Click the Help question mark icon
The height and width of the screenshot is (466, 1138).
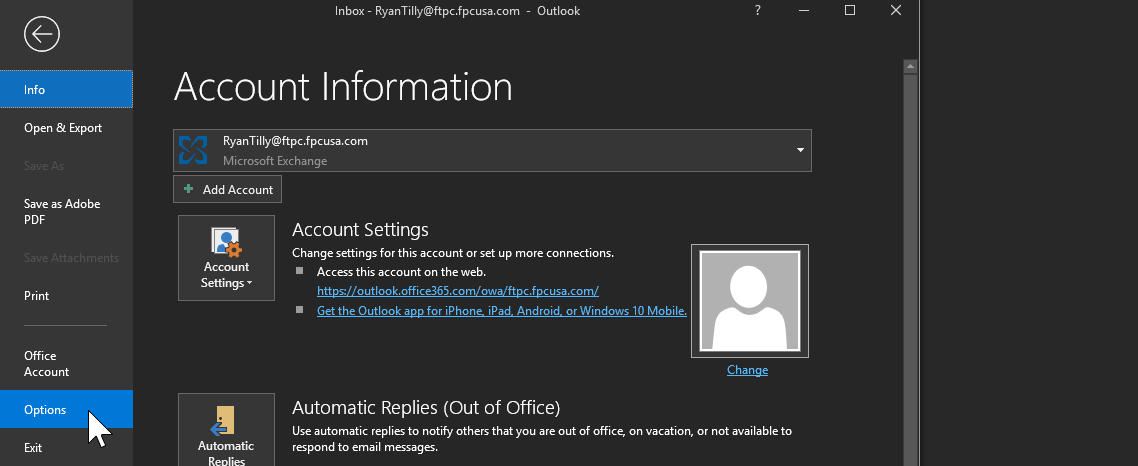[757, 11]
